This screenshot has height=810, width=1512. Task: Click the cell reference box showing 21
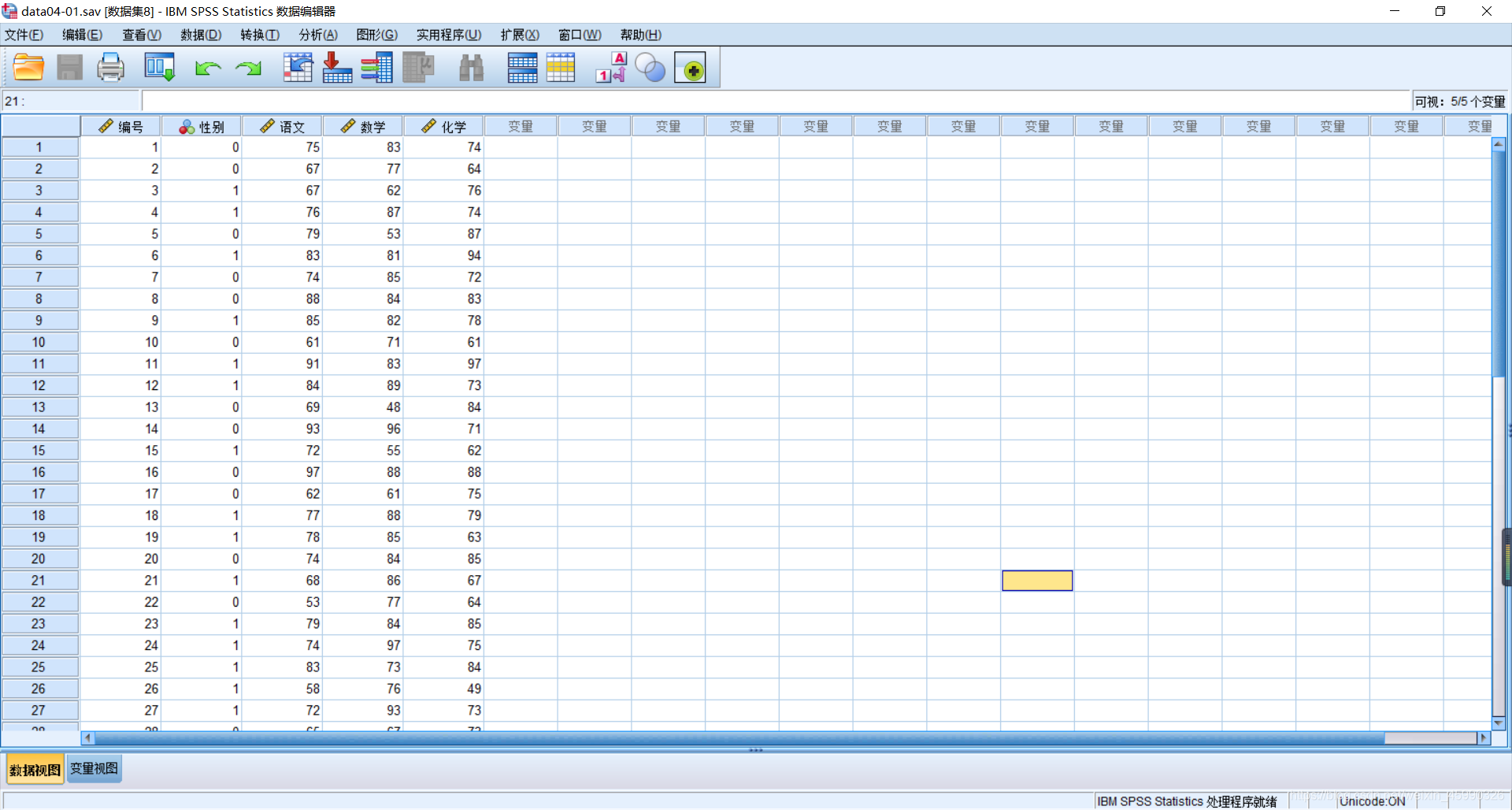71,101
